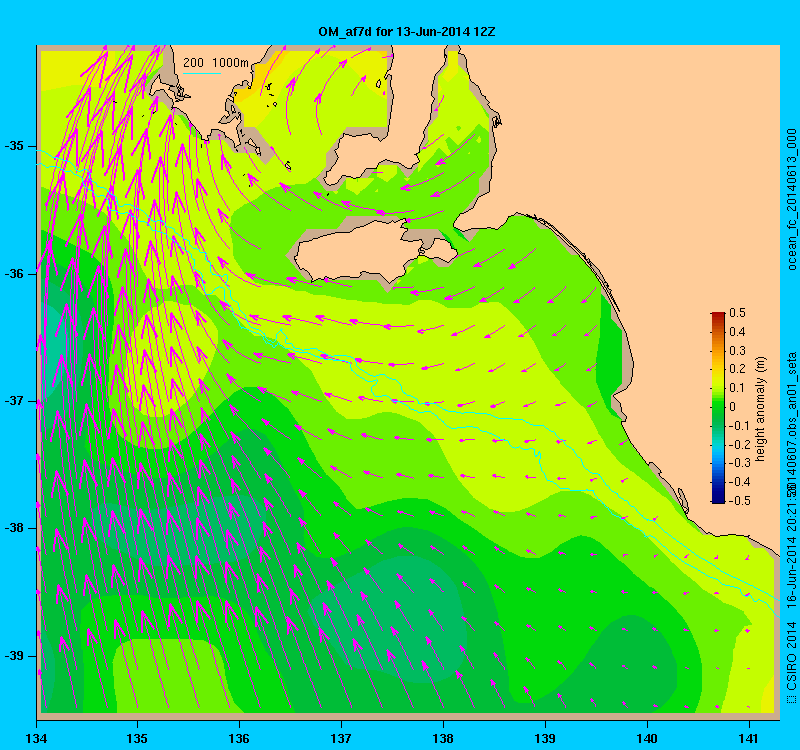Click the -0.2 value on the color scale

[739, 444]
